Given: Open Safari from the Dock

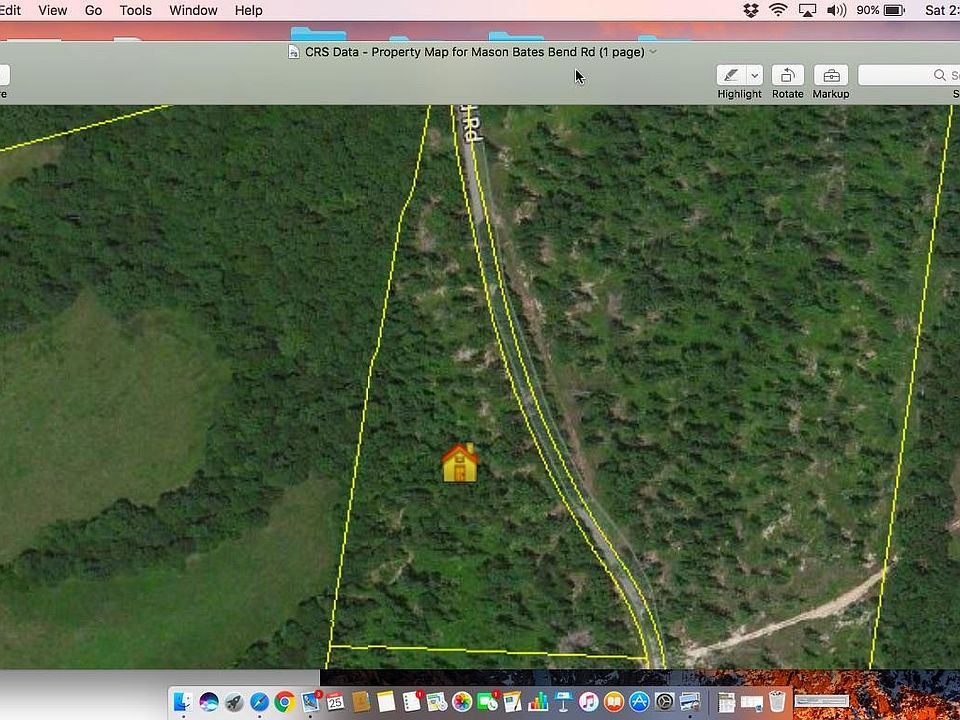Looking at the screenshot, I should [259, 702].
